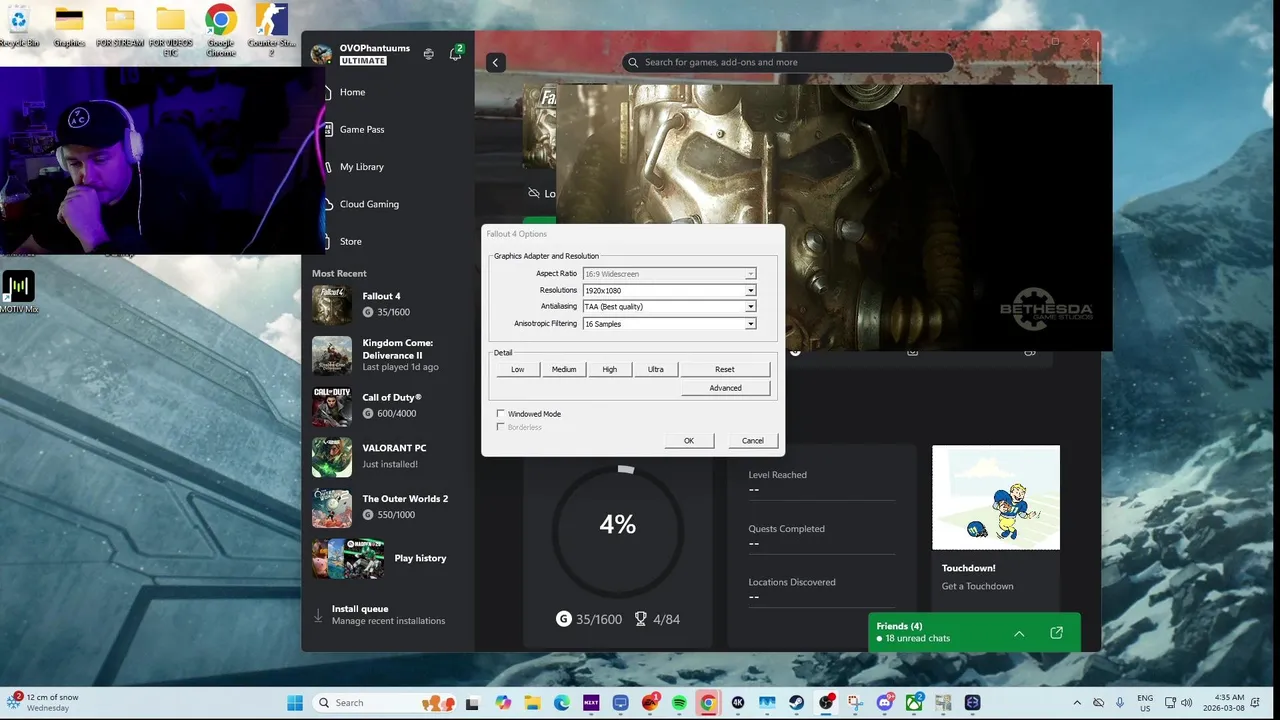Open Windows Start menu
Screen dimensions: 1280x720
[x=295, y=703]
